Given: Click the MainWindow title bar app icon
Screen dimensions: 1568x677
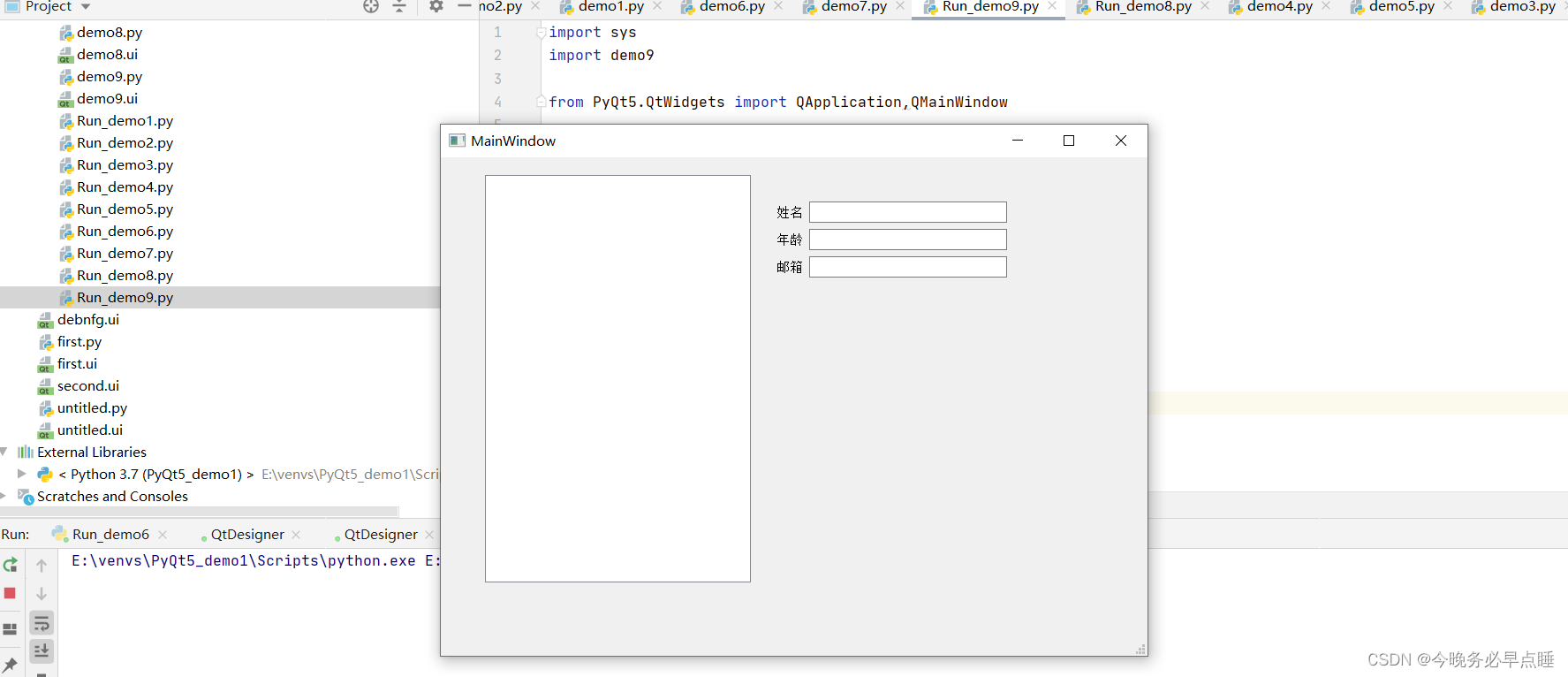Looking at the screenshot, I should 457,141.
